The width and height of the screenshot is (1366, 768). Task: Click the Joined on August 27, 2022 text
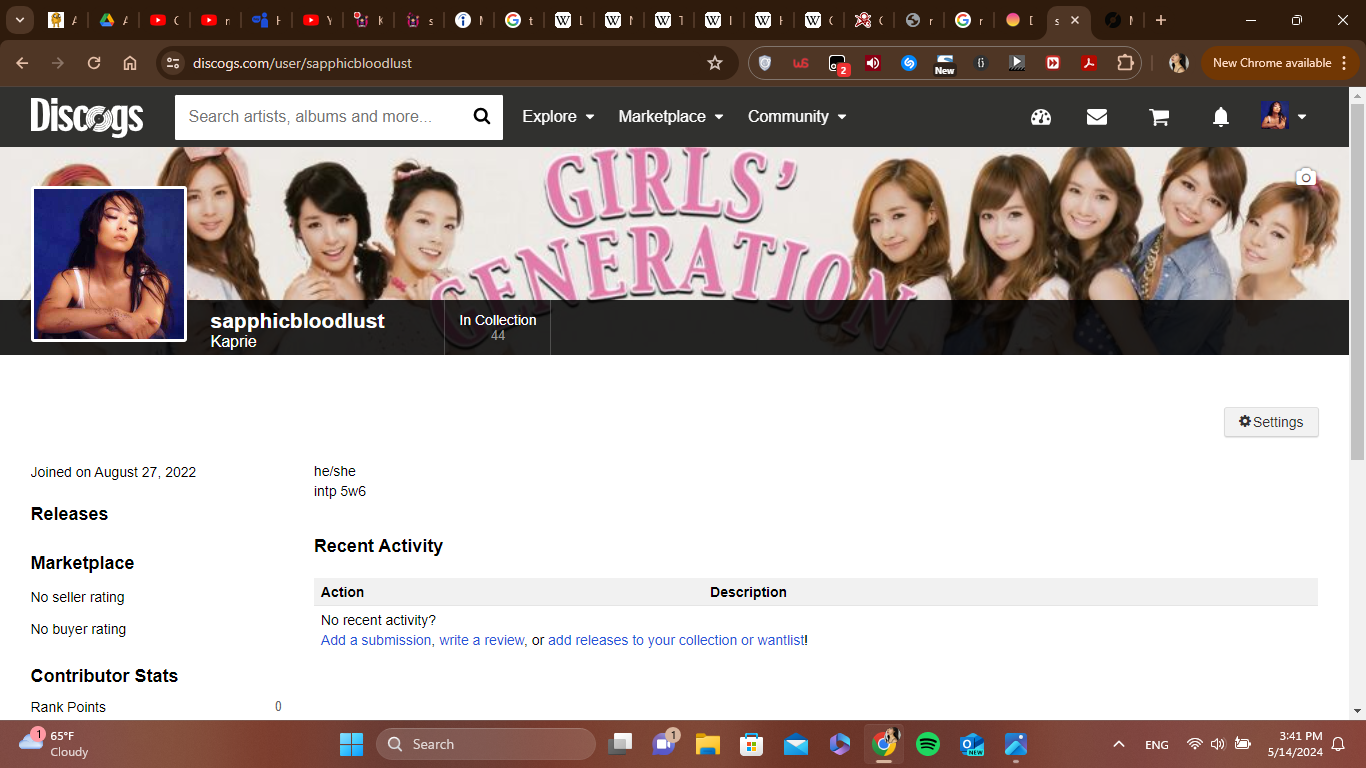113,472
